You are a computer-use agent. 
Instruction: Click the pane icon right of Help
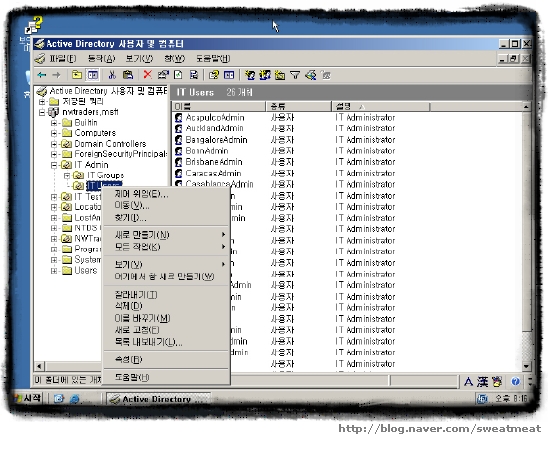tap(229, 75)
